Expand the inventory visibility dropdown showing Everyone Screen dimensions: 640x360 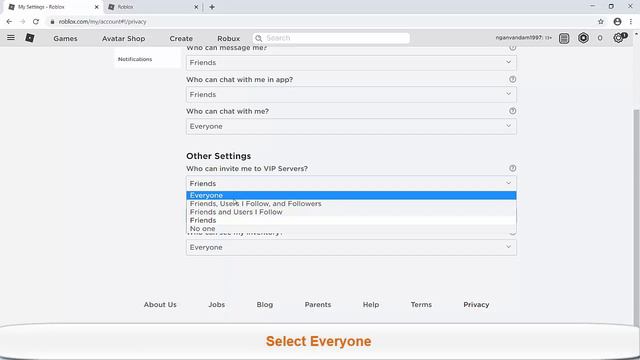(351, 247)
